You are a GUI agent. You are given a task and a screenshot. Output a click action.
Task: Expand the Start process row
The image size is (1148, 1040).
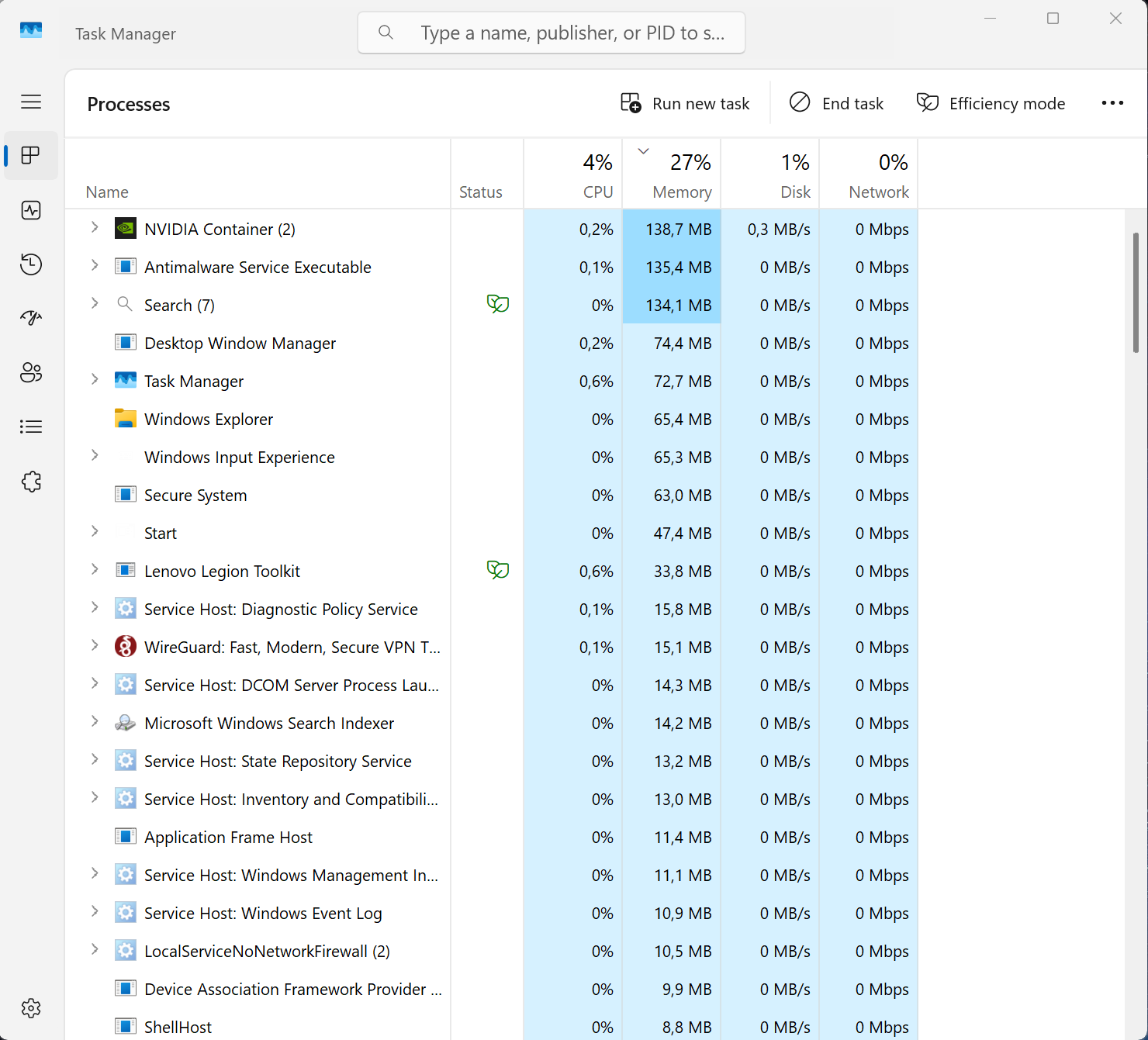point(95,531)
